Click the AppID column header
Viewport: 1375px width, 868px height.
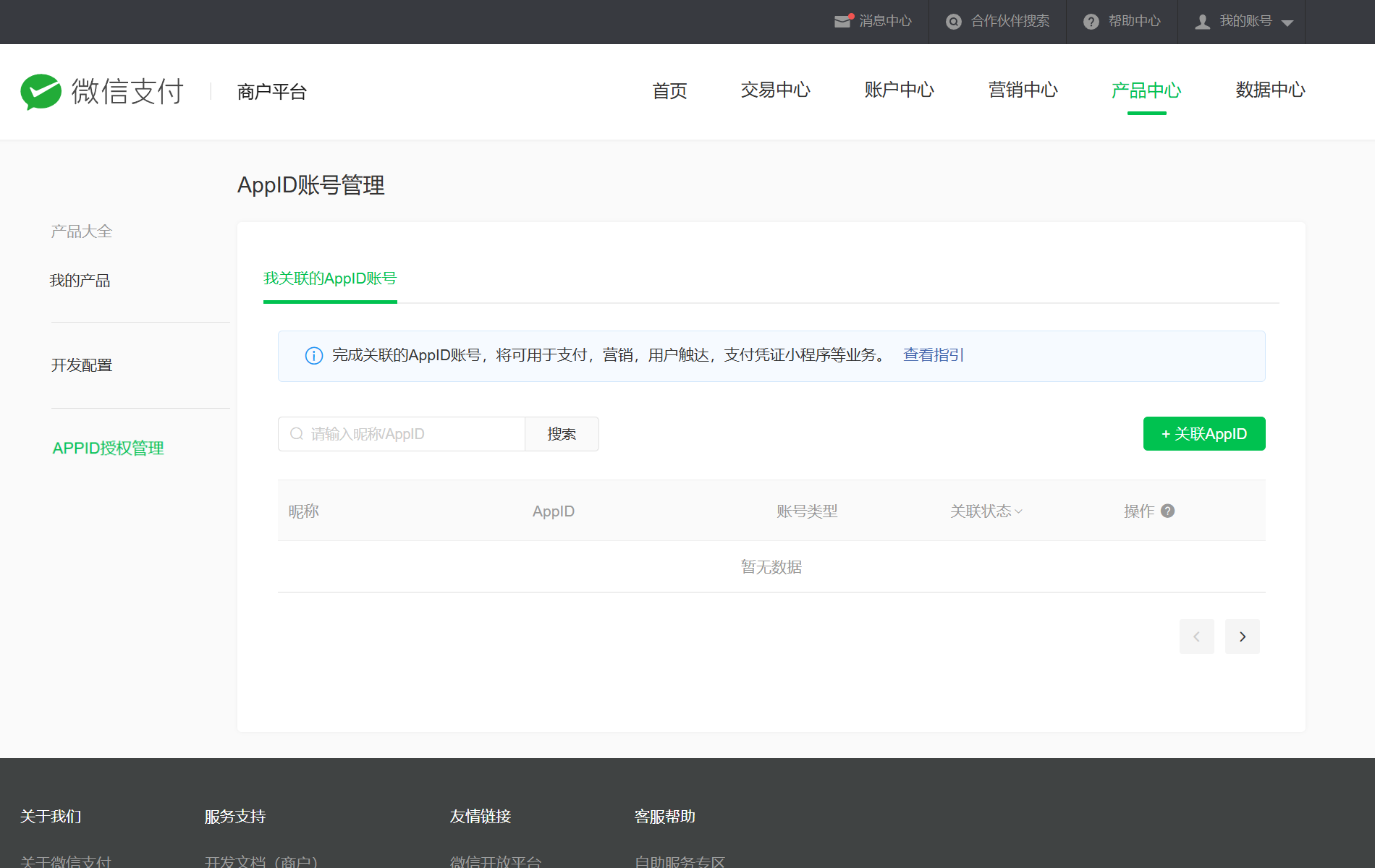pos(554,511)
